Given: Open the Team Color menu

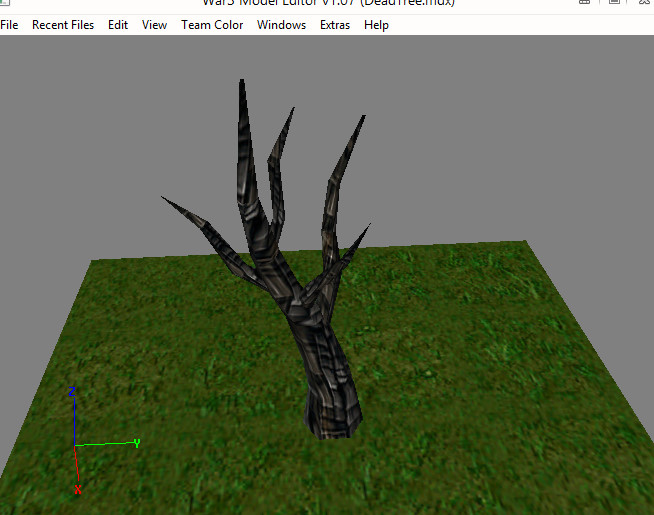Looking at the screenshot, I should coord(212,25).
